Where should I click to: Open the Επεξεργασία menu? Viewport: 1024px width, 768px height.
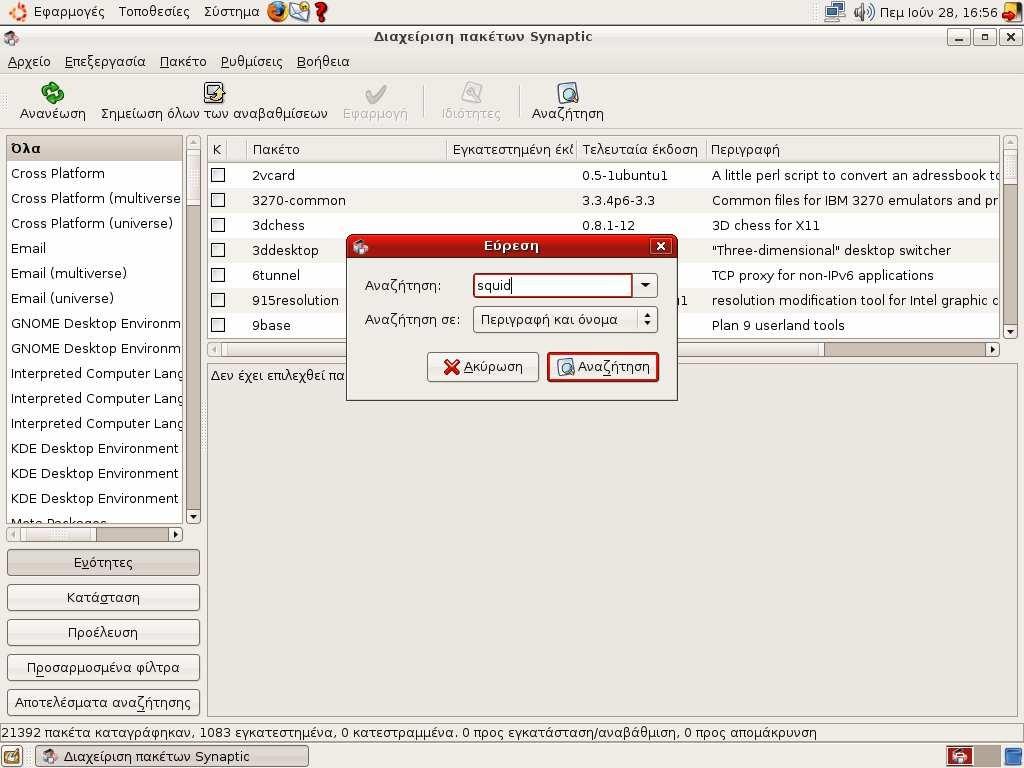pyautogui.click(x=105, y=61)
